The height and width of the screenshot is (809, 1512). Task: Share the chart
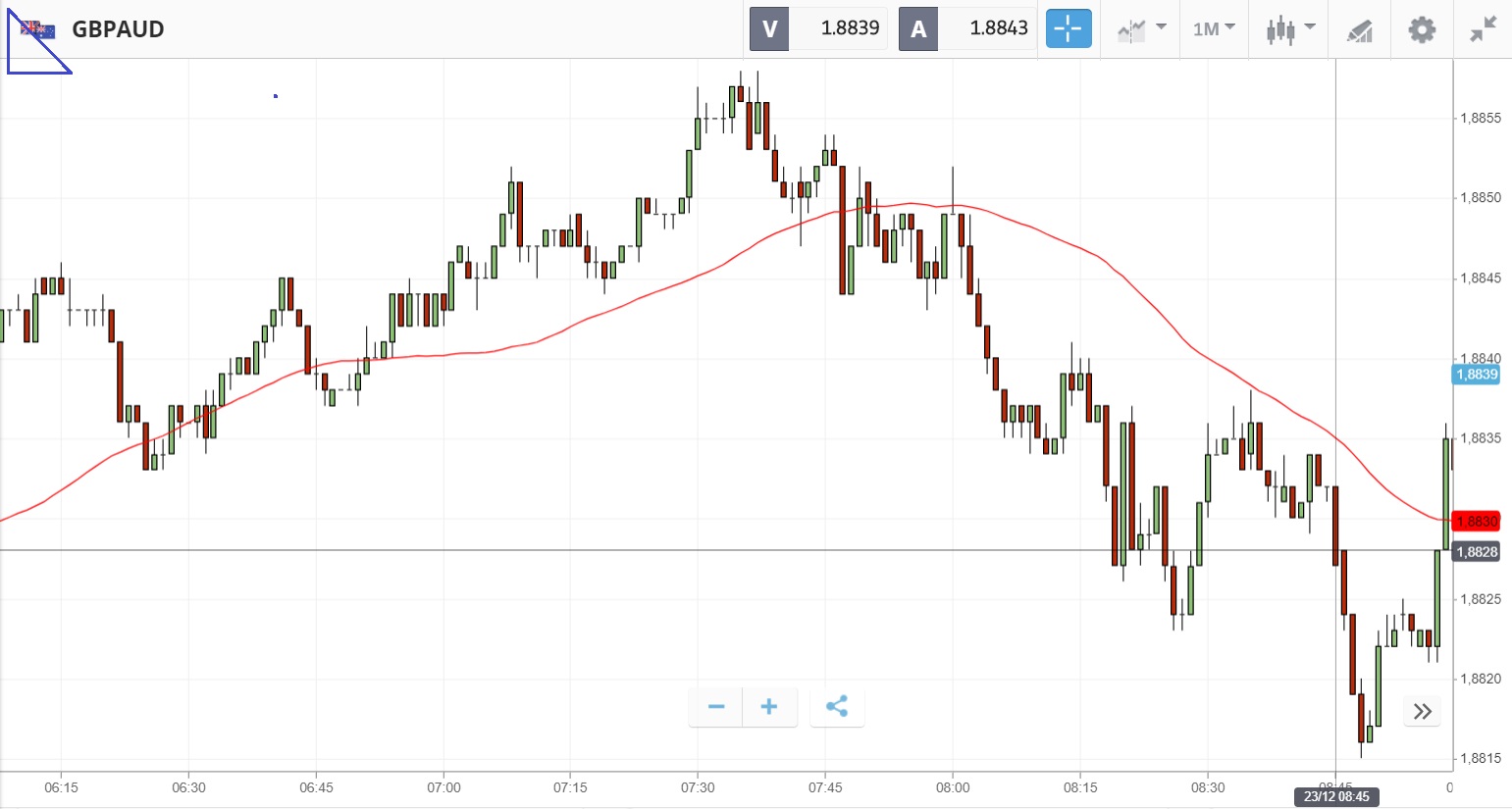(837, 707)
